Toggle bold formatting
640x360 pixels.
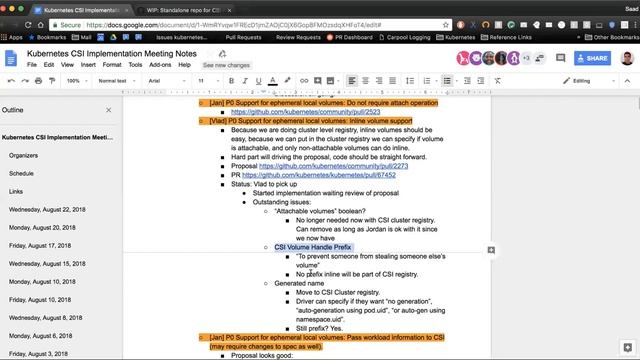(231, 81)
